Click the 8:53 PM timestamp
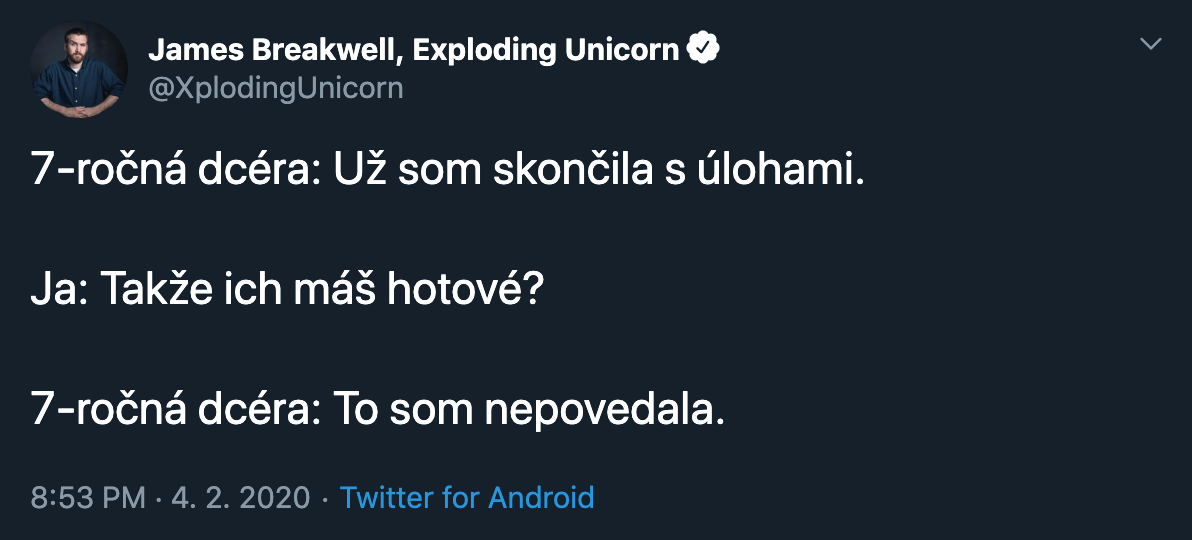The width and height of the screenshot is (1192, 540). (88, 497)
